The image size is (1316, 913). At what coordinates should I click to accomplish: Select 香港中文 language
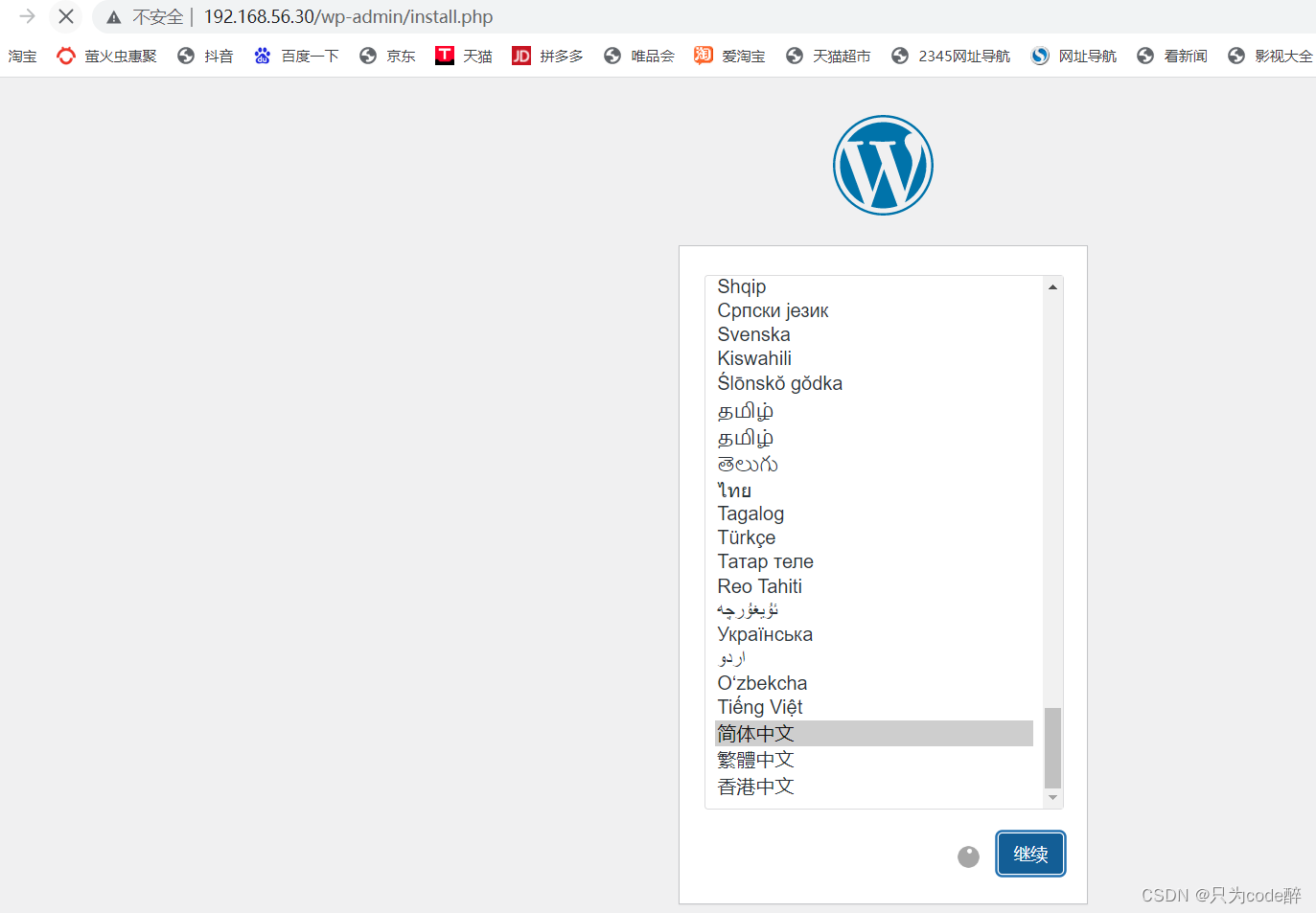873,787
